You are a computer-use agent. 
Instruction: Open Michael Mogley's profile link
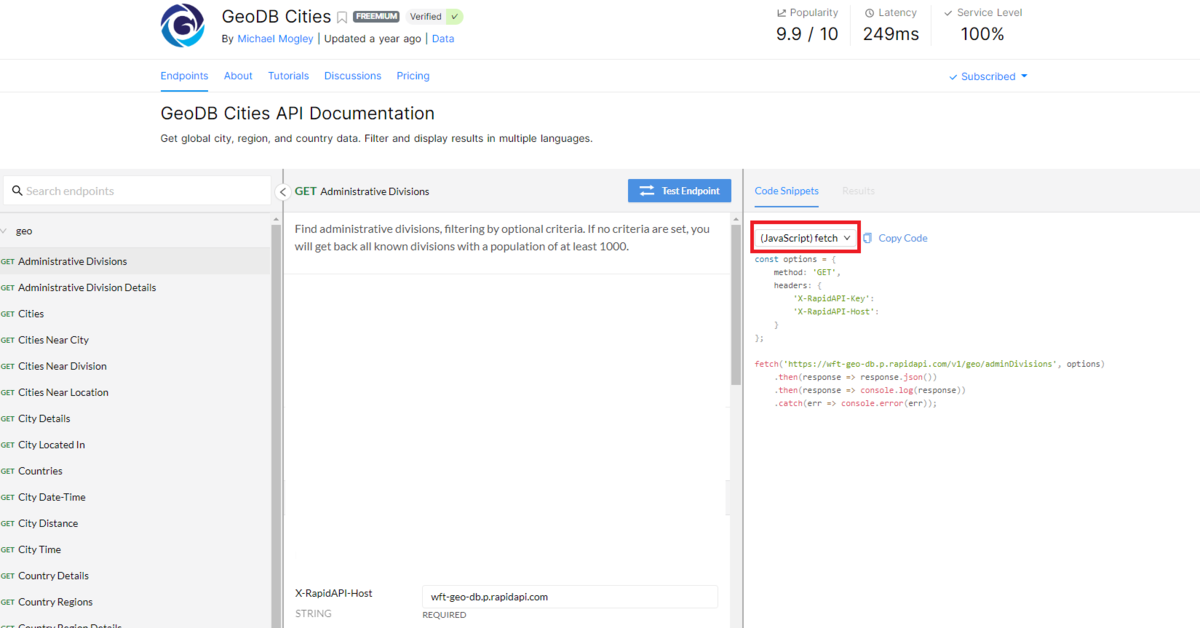[x=275, y=38]
